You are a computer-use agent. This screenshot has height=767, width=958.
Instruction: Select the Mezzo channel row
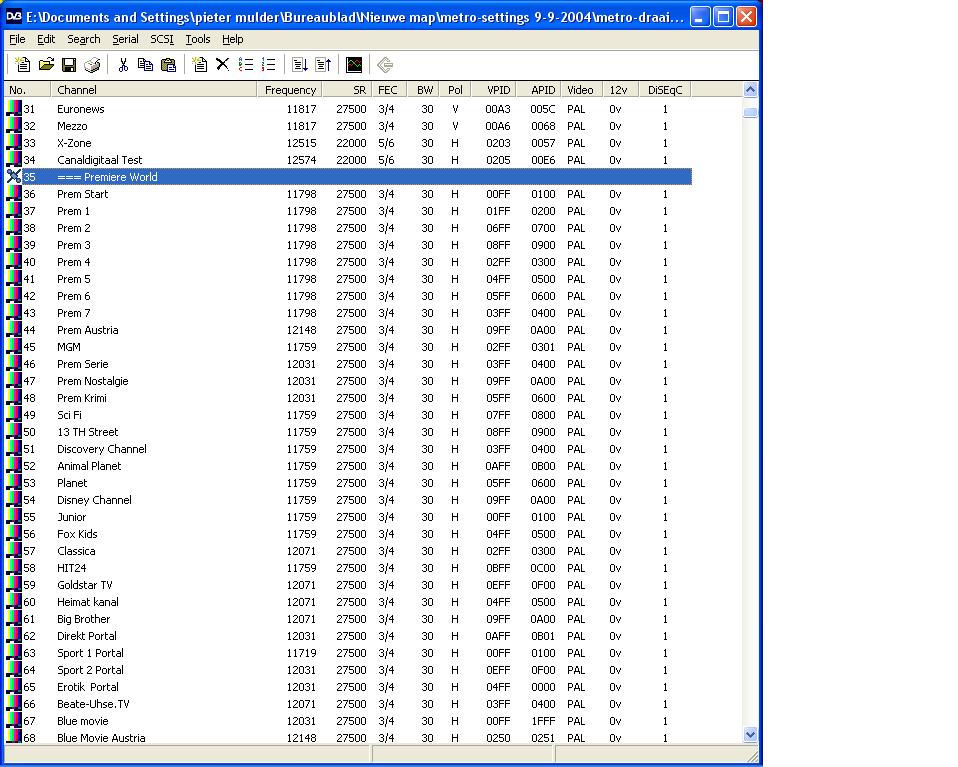coord(348,126)
